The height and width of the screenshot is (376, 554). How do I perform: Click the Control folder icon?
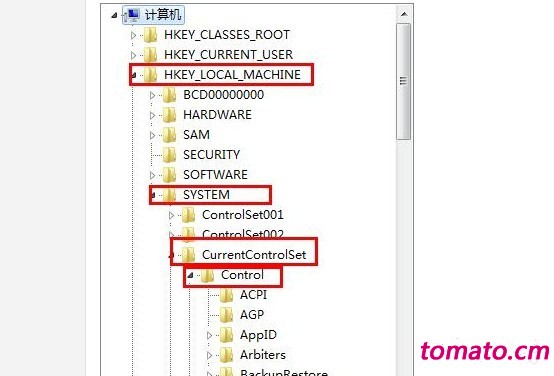point(207,275)
